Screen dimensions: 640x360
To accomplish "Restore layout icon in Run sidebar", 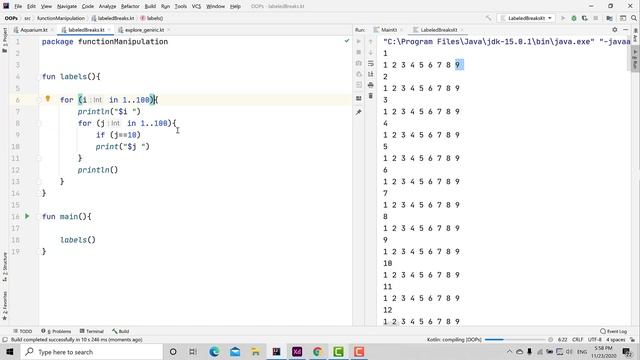I will [358, 98].
